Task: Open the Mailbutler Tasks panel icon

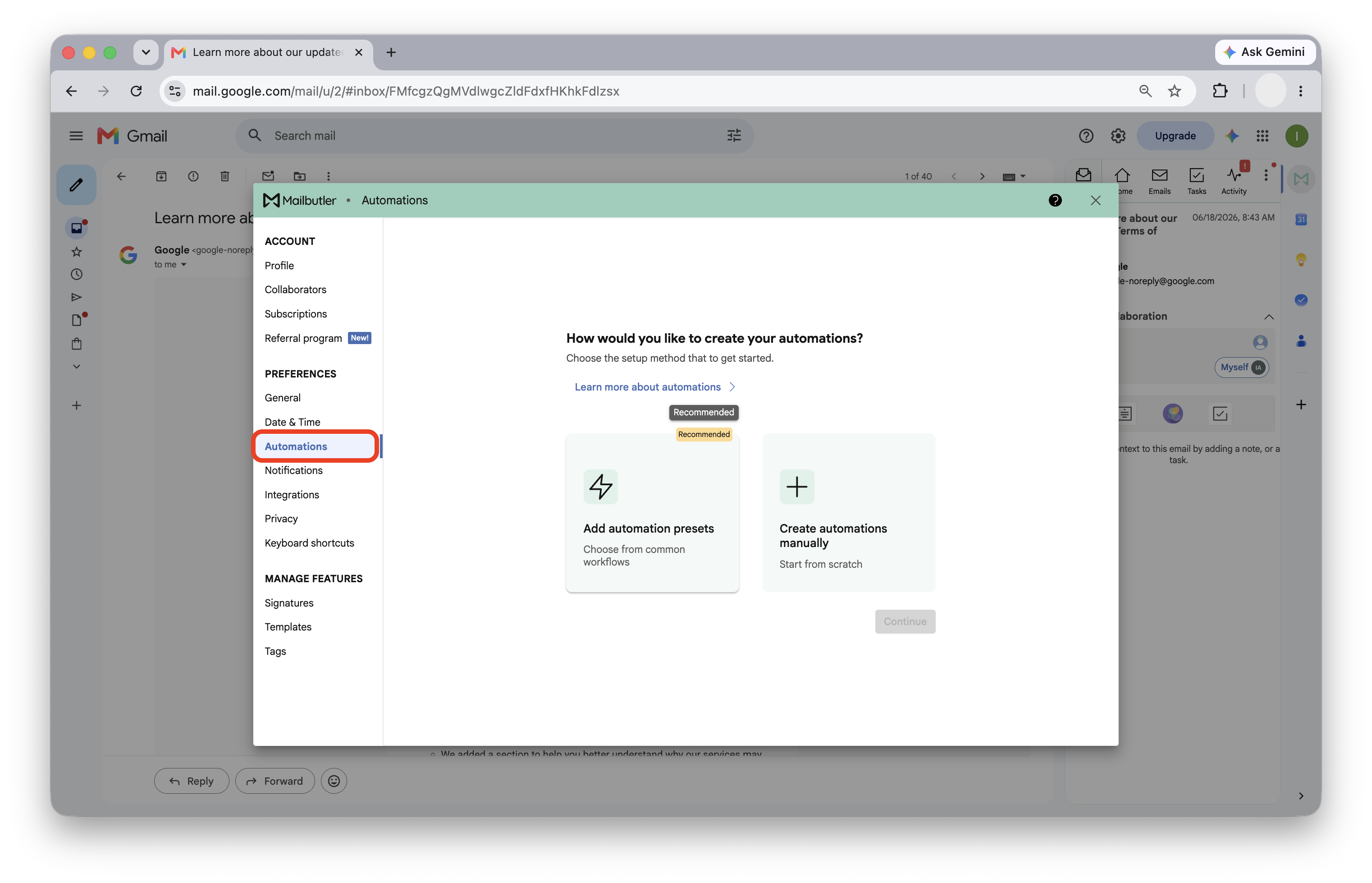Action: point(1196,180)
